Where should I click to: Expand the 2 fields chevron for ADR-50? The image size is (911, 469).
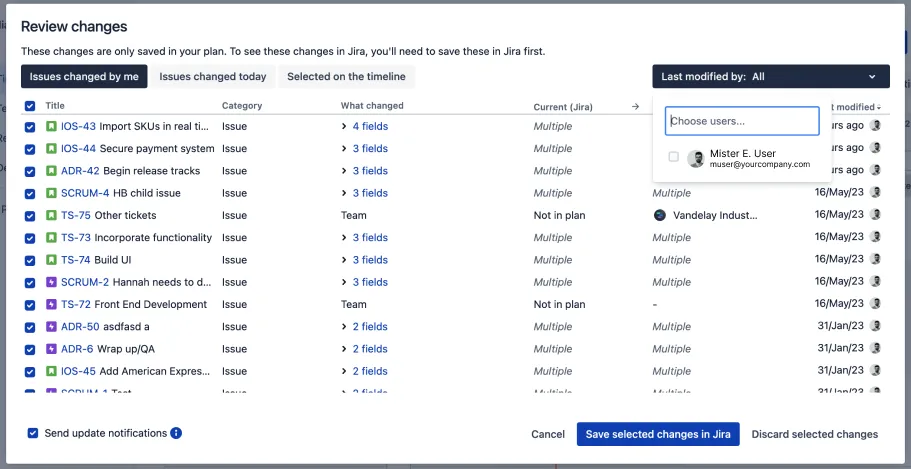(x=344, y=327)
